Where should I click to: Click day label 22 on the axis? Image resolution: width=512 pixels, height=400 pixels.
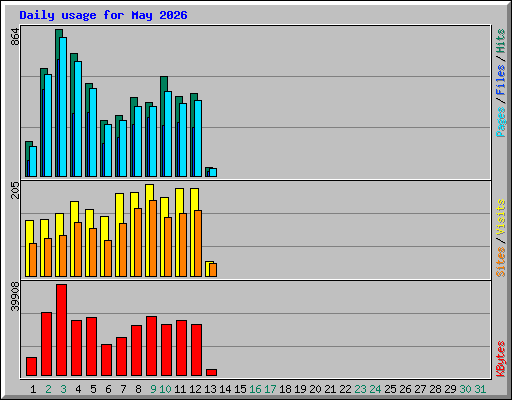pos(345,389)
